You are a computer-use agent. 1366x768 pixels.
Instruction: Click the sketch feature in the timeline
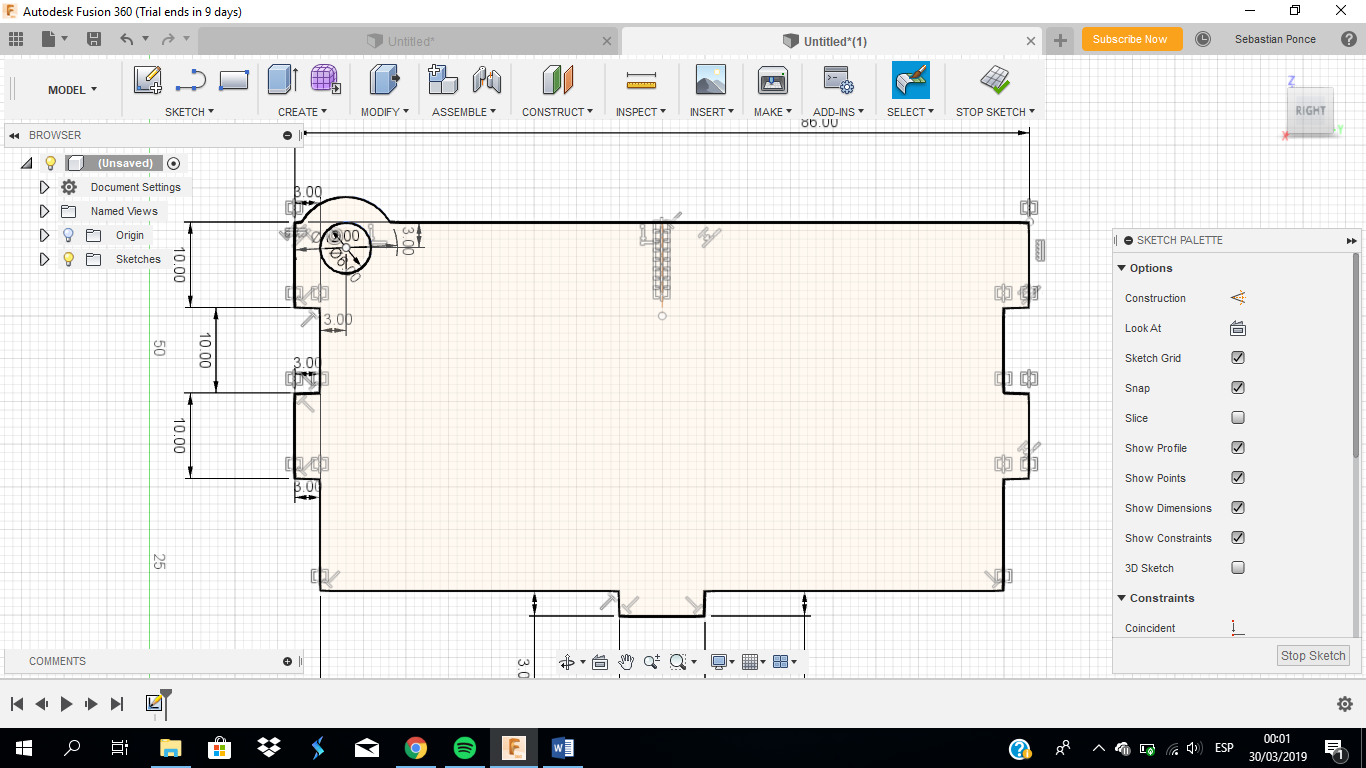(x=154, y=703)
